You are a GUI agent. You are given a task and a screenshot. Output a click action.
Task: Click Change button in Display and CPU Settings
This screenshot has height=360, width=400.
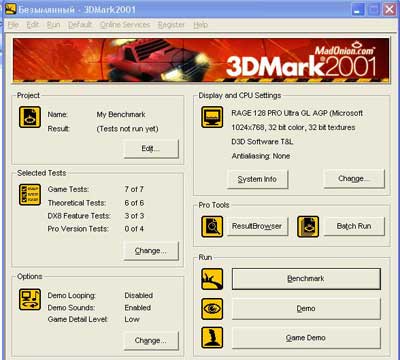(x=354, y=179)
